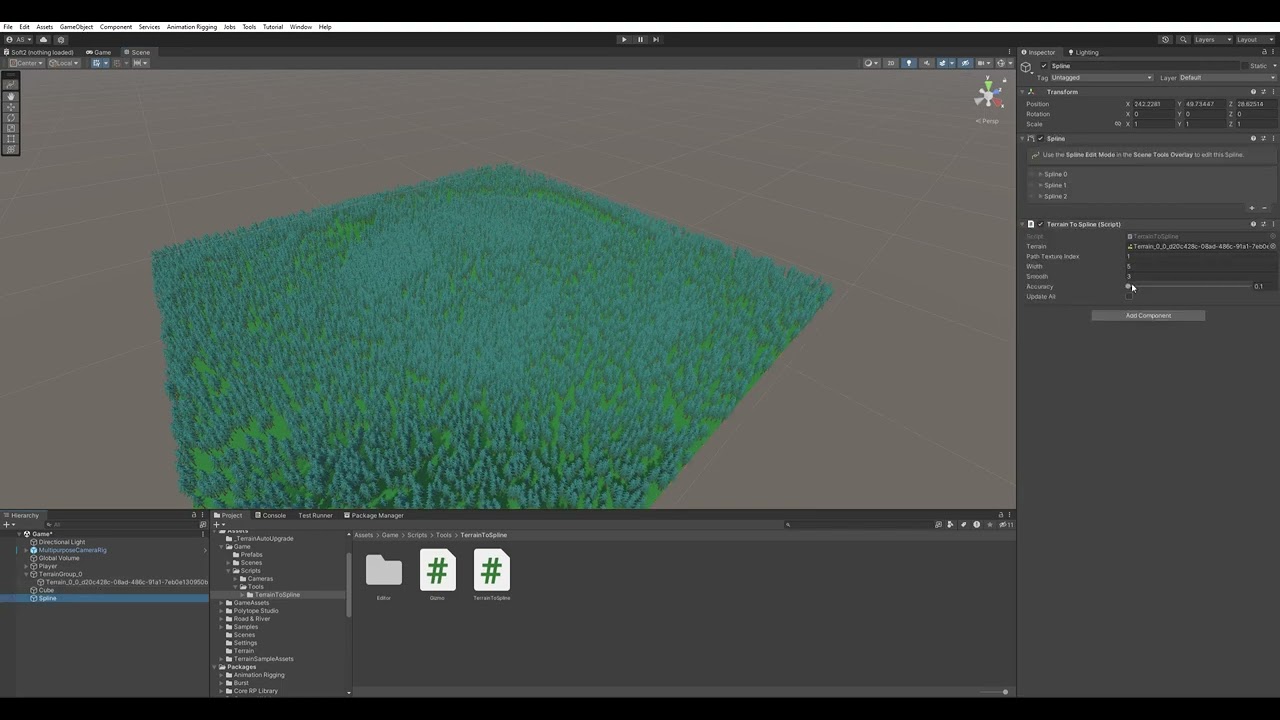Viewport: 1280px width, 720px height.
Task: Enable the Update All checkbox
Action: [x=1129, y=297]
